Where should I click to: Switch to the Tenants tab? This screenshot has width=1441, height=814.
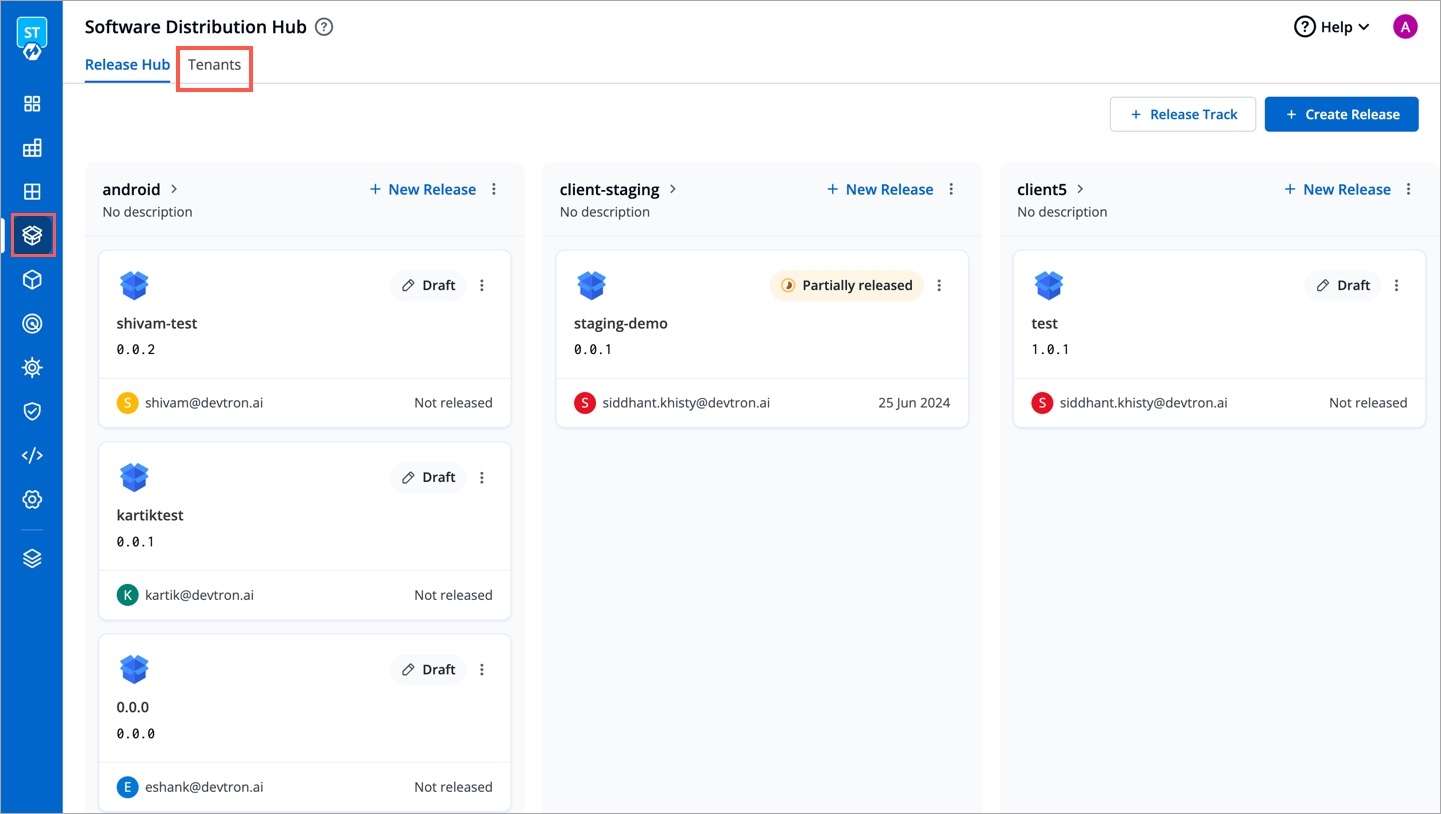[214, 65]
